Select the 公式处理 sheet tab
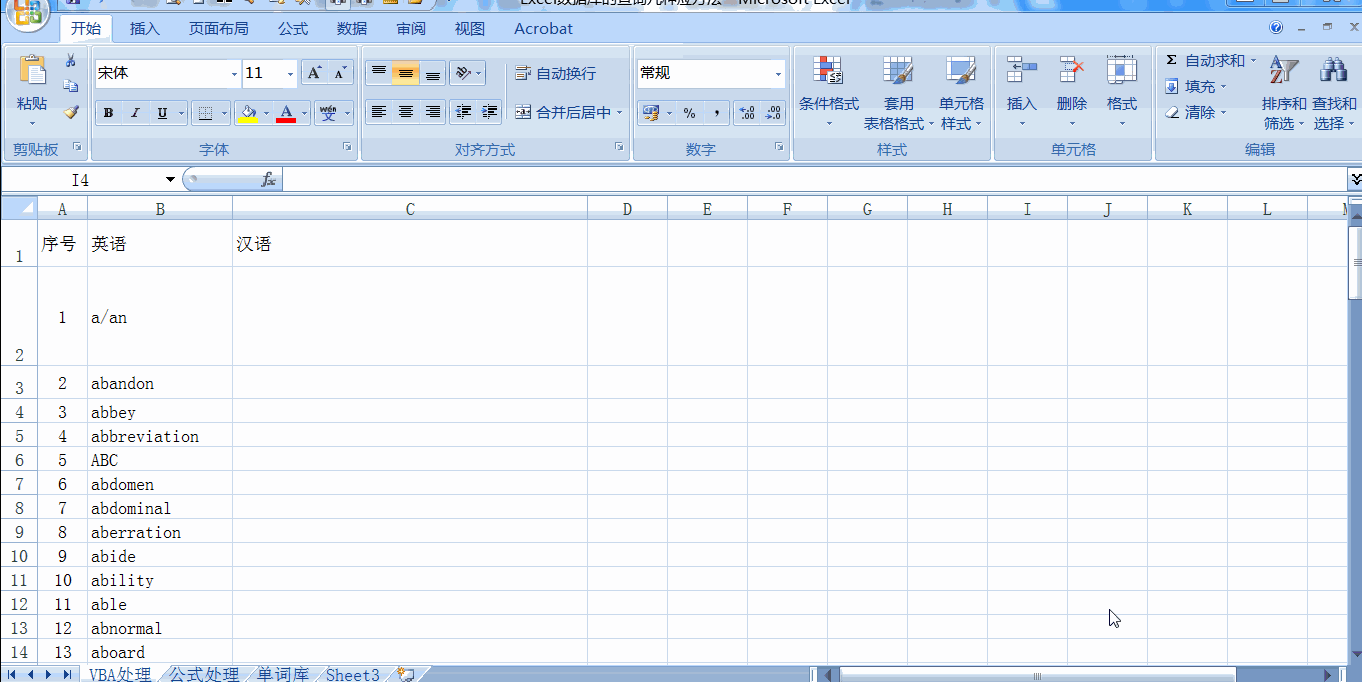 coord(204,675)
